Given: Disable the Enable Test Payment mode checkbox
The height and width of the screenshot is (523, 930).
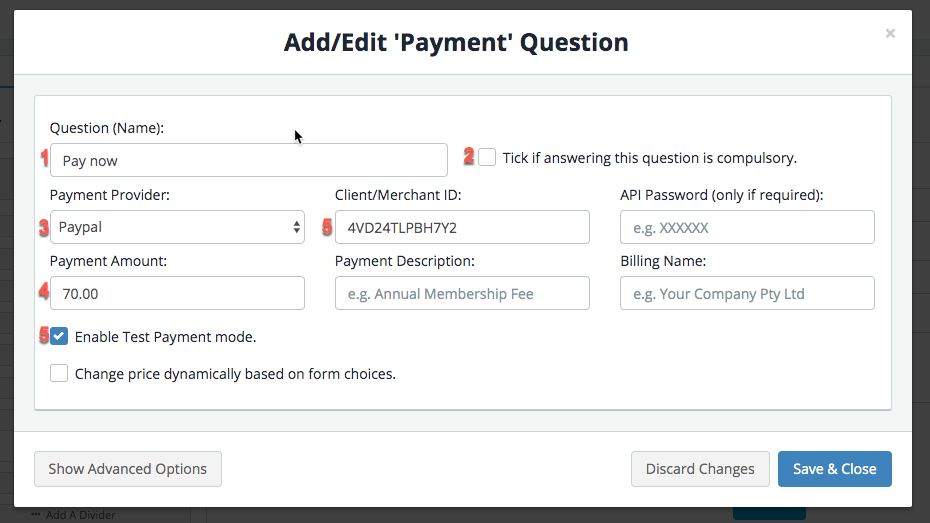Looking at the screenshot, I should point(60,337).
